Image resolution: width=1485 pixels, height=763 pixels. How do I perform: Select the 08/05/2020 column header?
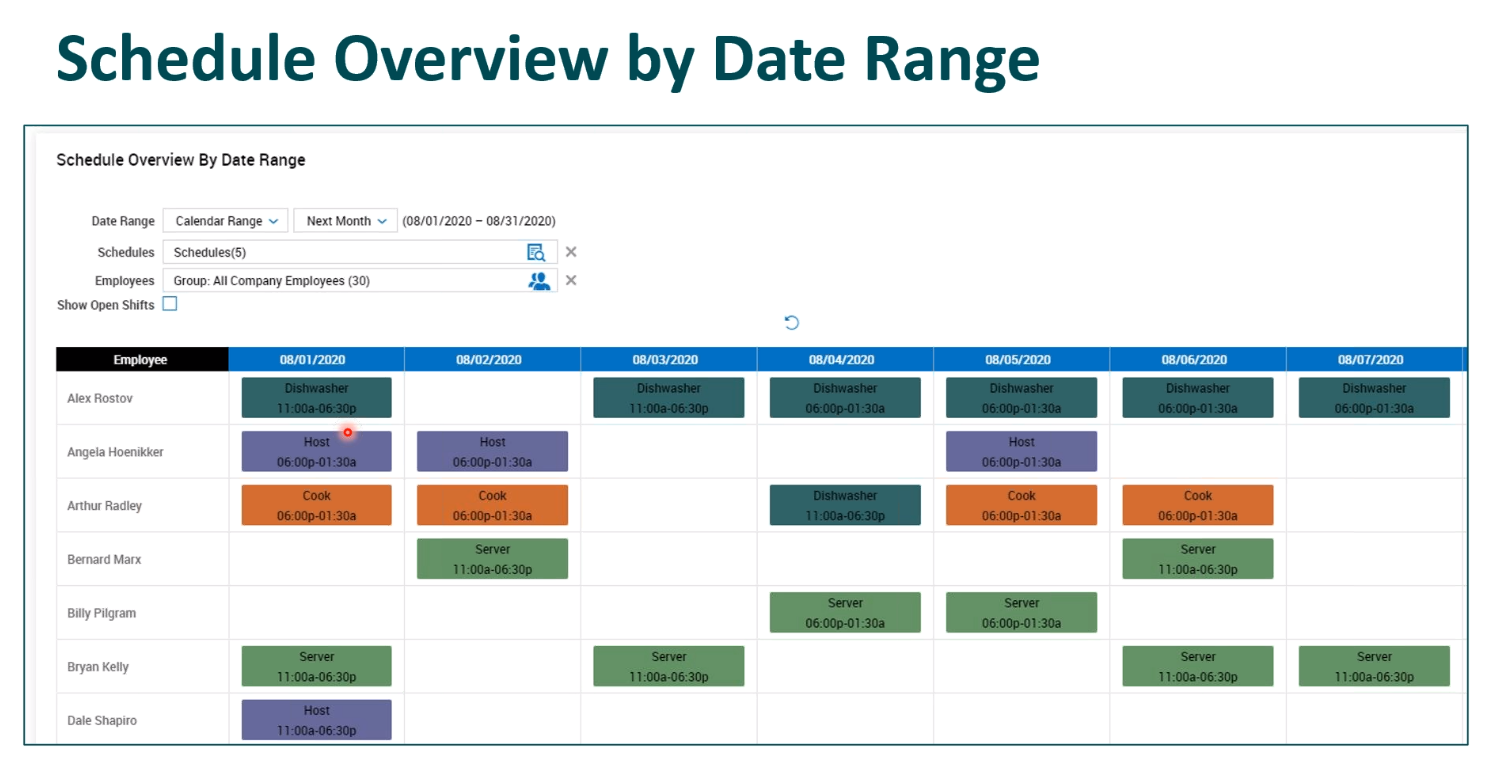pos(1022,359)
